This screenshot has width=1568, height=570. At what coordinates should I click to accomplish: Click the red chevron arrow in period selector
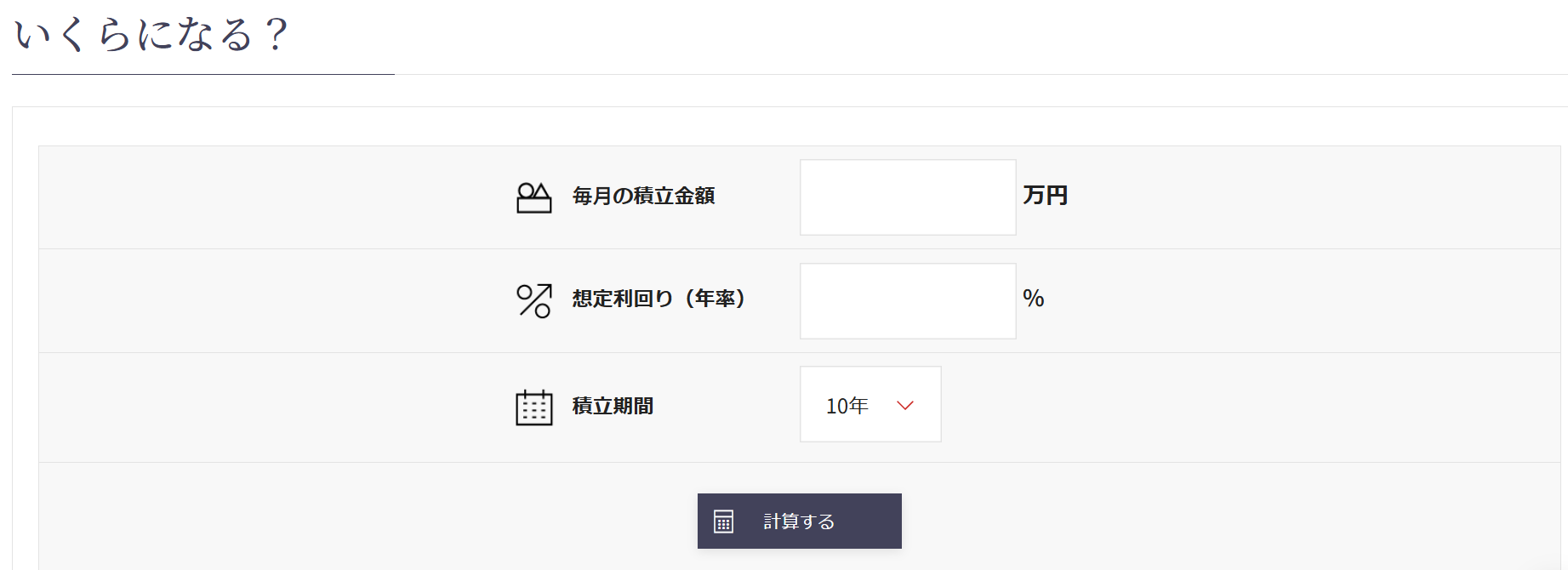coord(905,406)
